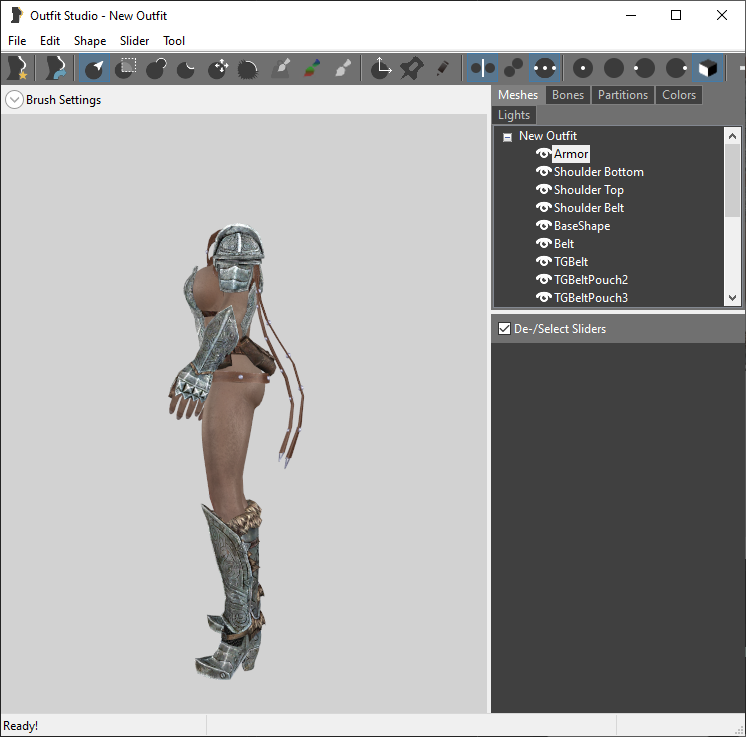The image size is (746, 737).
Task: Select the spiky Smooth brush tool
Action: point(248,68)
